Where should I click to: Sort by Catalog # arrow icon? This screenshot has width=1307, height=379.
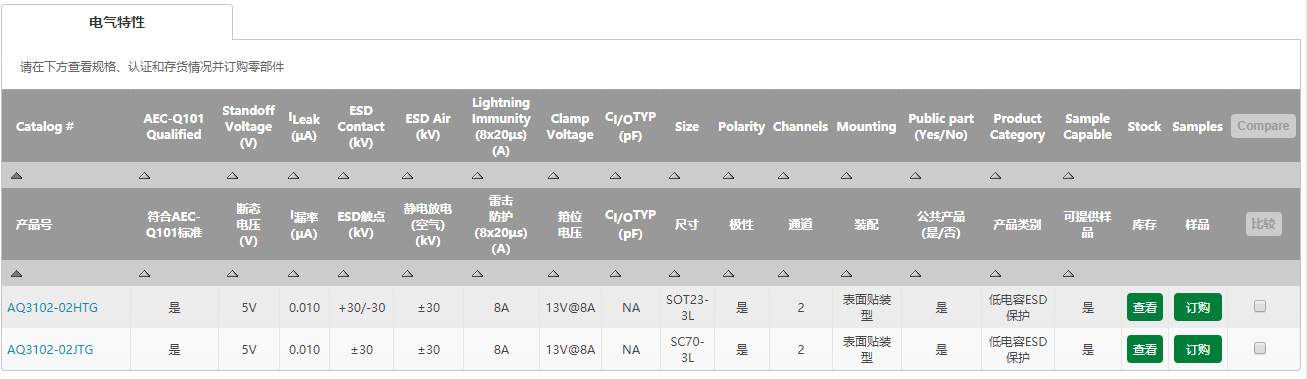[16, 175]
